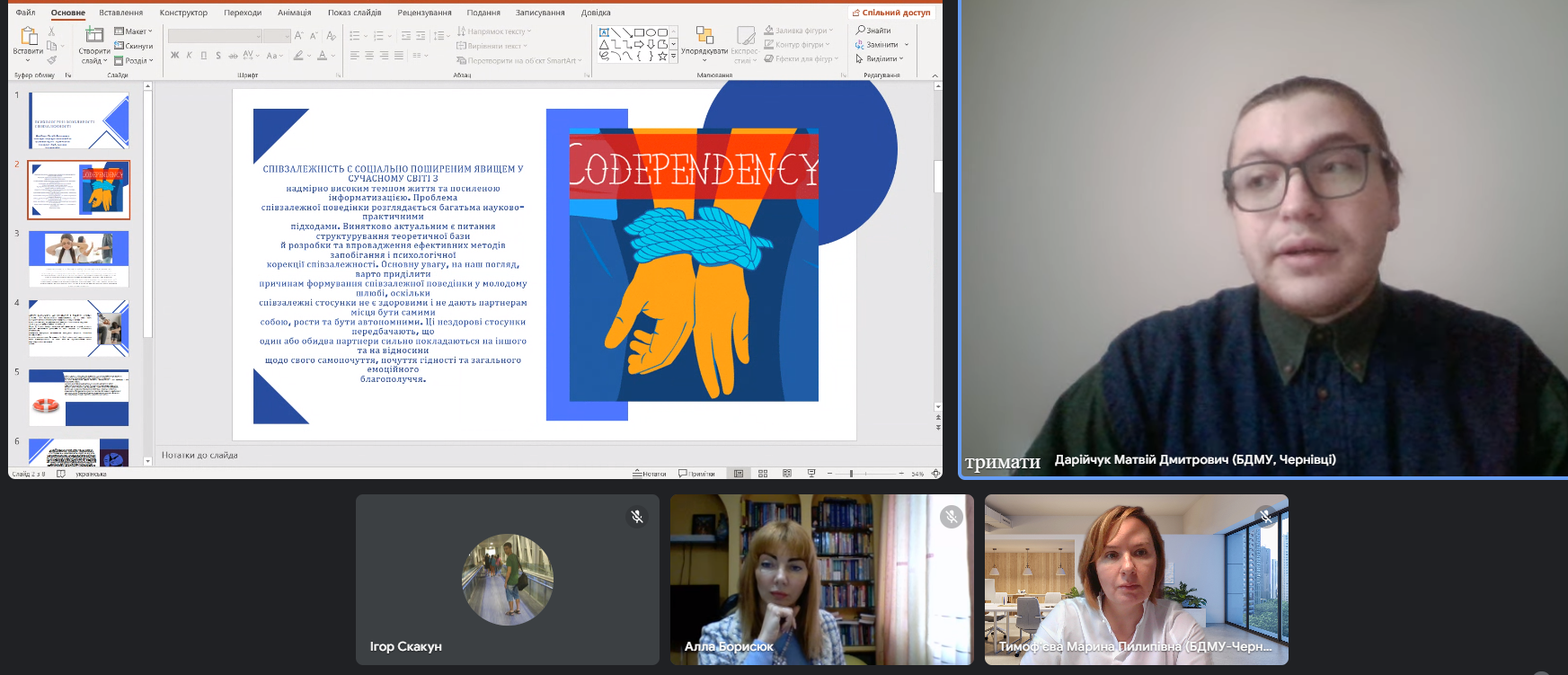Open the Layout (Макет) dropdown
Viewport: 1568px width, 675px height.
tap(134, 31)
